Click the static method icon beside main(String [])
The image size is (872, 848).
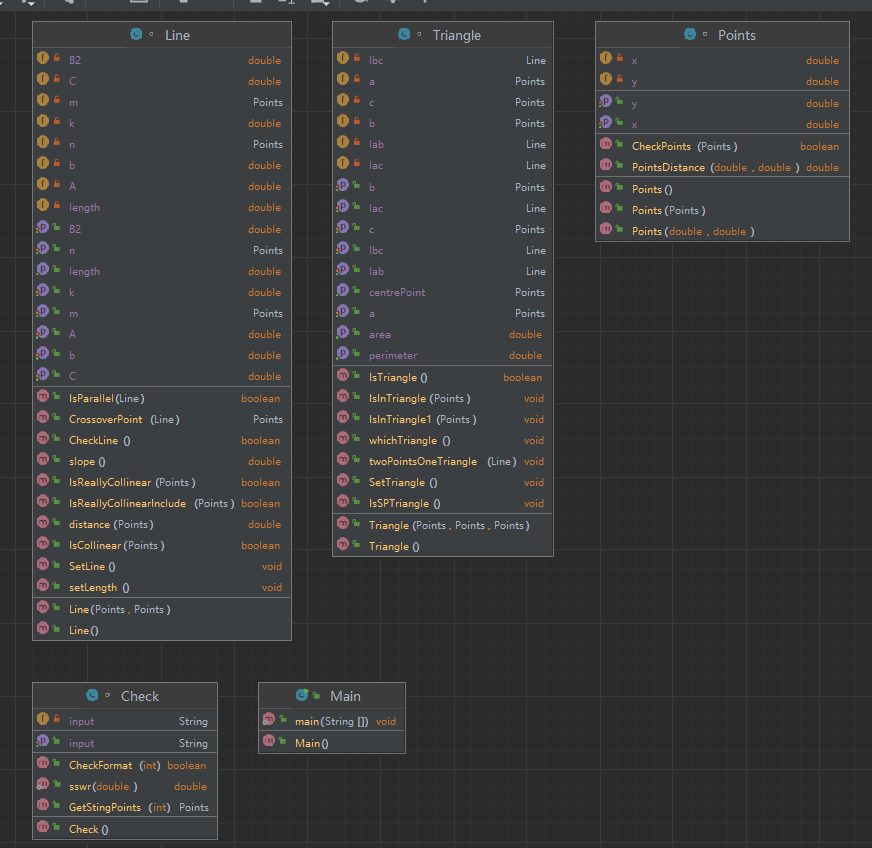(x=269, y=721)
